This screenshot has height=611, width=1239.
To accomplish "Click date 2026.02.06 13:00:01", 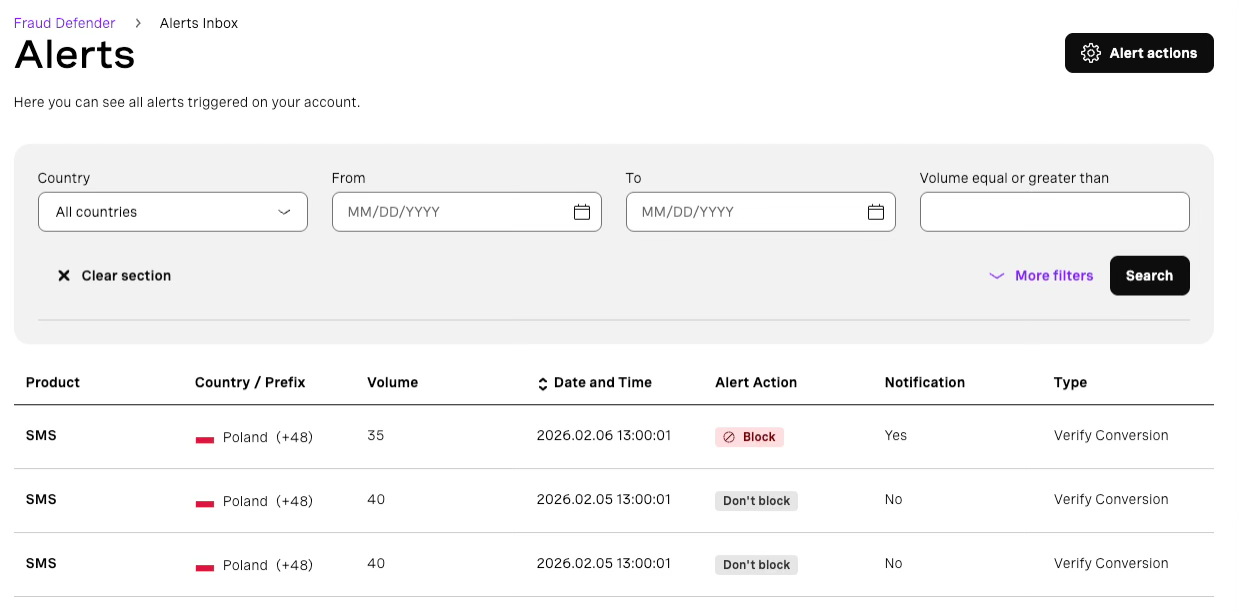I will tap(604, 436).
